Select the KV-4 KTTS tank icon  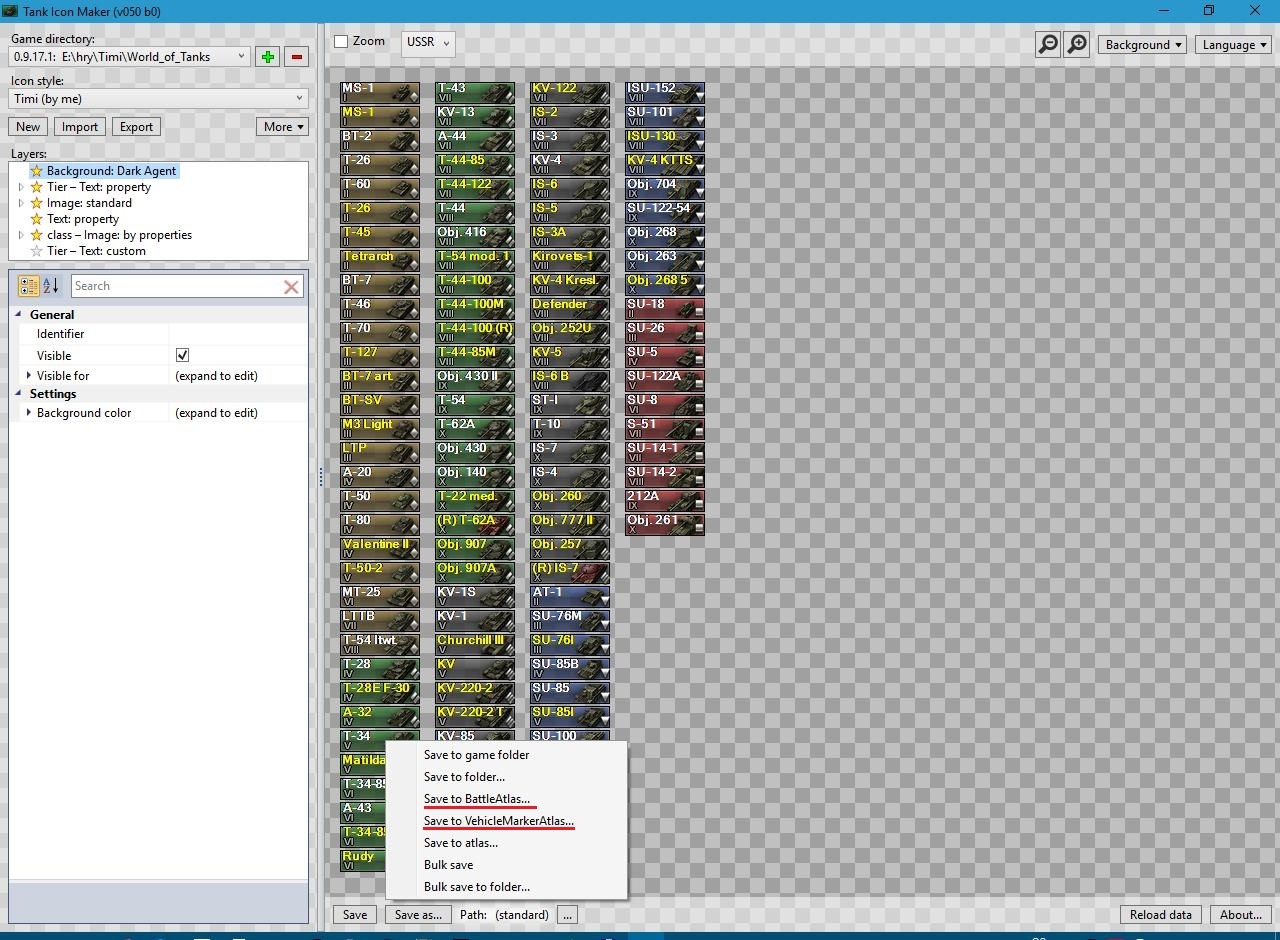(665, 165)
